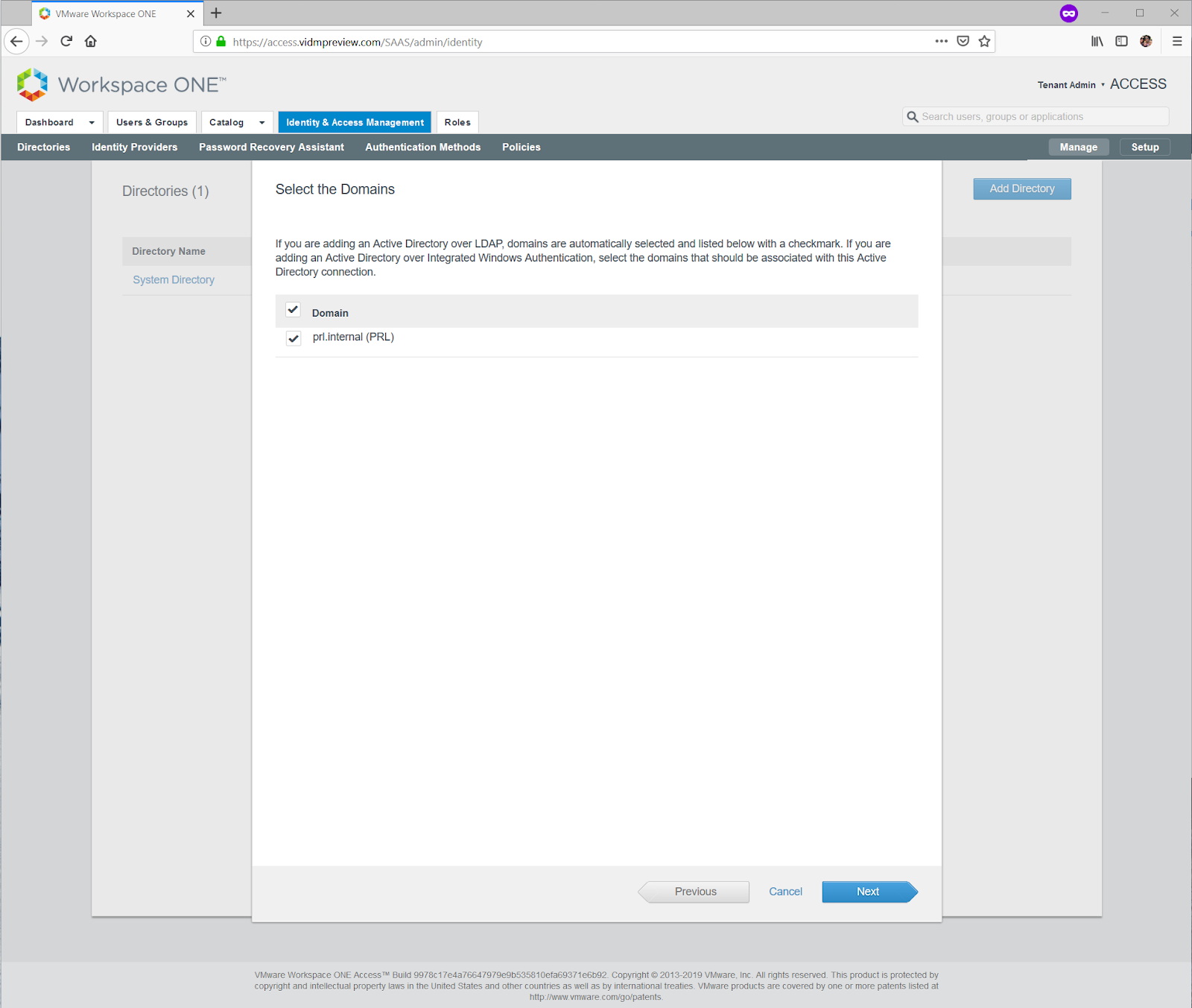Toggle the Domain select-all checkbox
This screenshot has width=1192, height=1008.
[293, 310]
